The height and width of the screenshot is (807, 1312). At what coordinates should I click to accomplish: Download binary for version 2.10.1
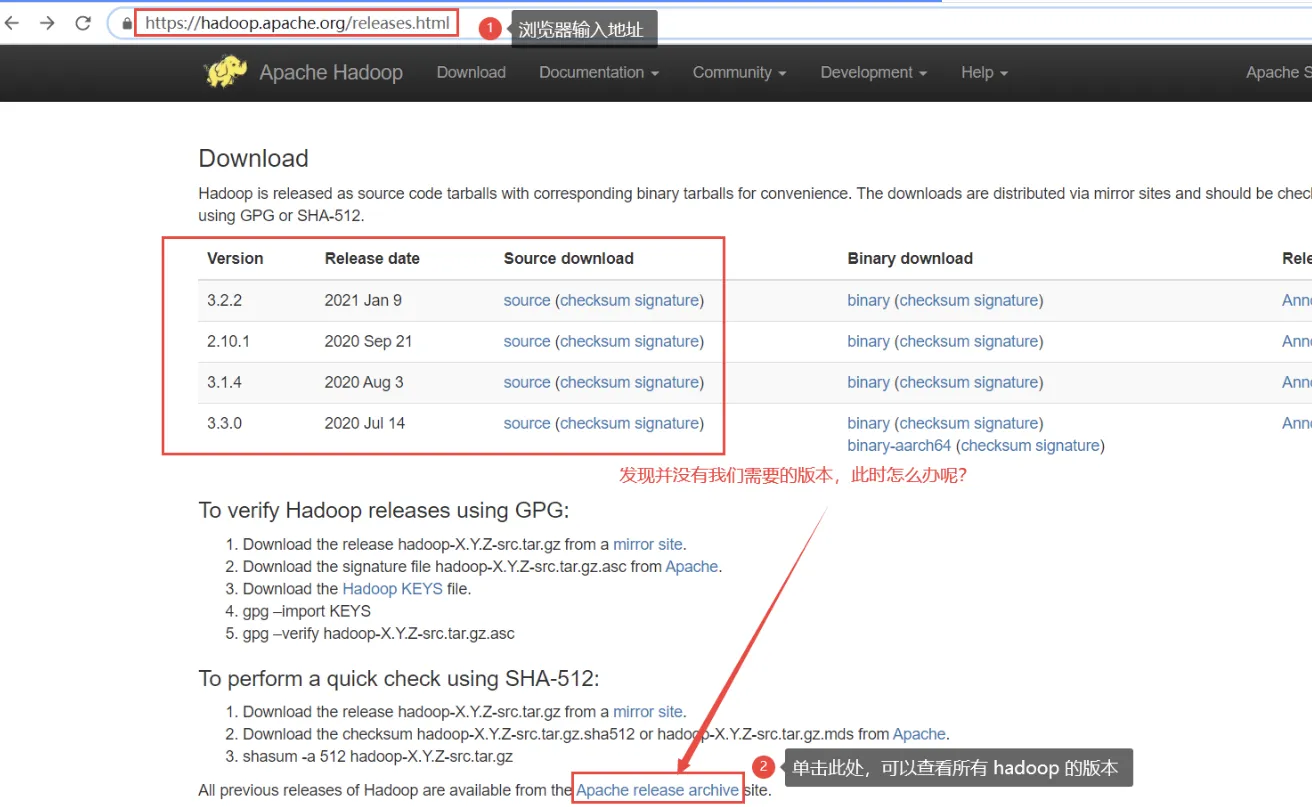[x=868, y=341]
